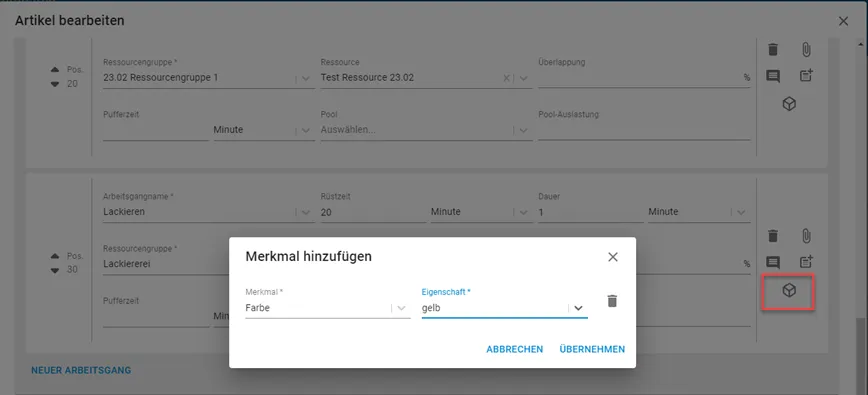Click the NEUER ARBEITSGANG link

coord(81,370)
